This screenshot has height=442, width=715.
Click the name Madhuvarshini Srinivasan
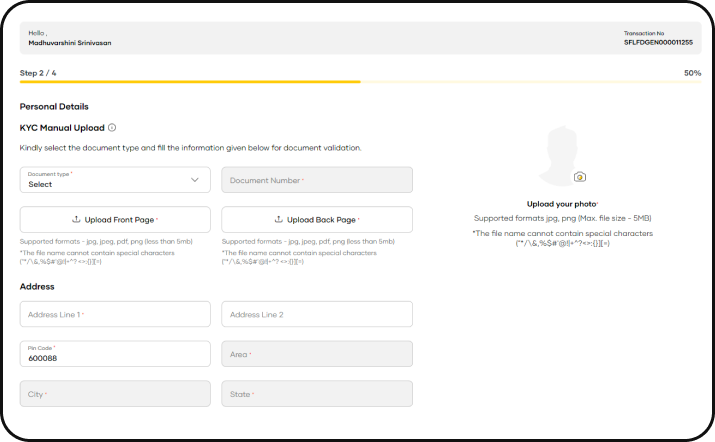pos(70,43)
